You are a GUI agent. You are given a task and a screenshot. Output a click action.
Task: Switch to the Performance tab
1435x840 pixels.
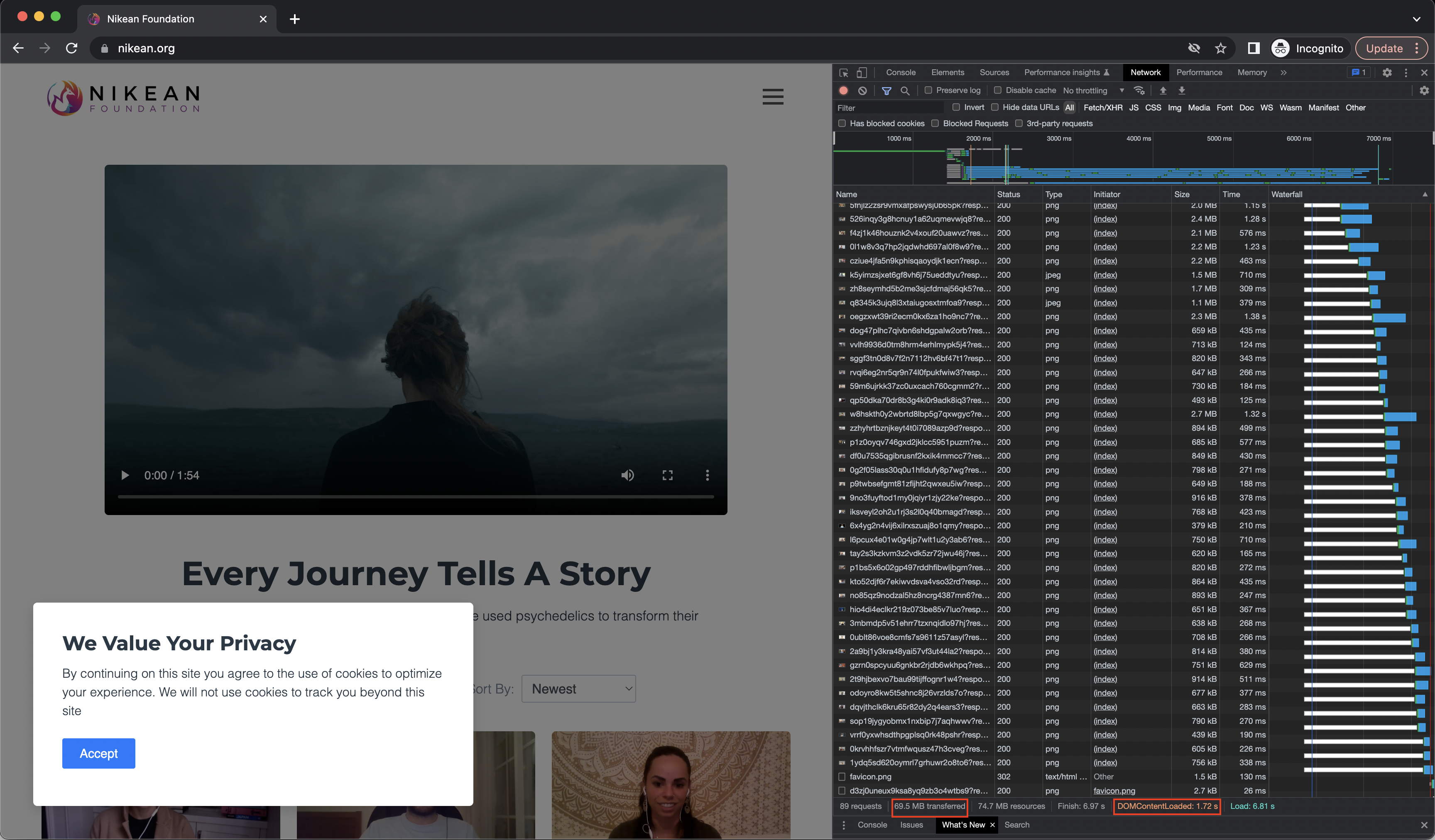click(x=1199, y=73)
